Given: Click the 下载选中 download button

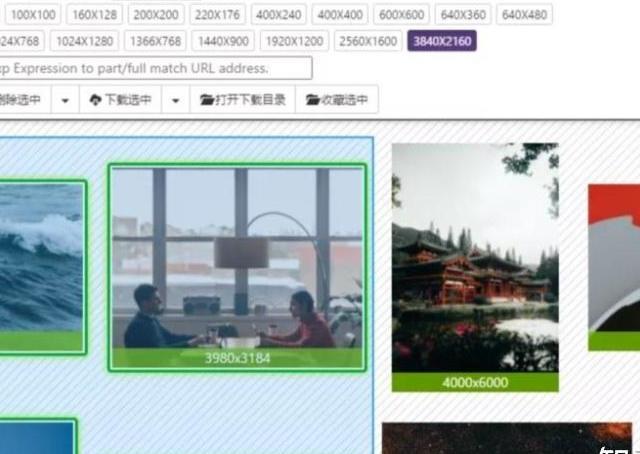Looking at the screenshot, I should tap(121, 100).
